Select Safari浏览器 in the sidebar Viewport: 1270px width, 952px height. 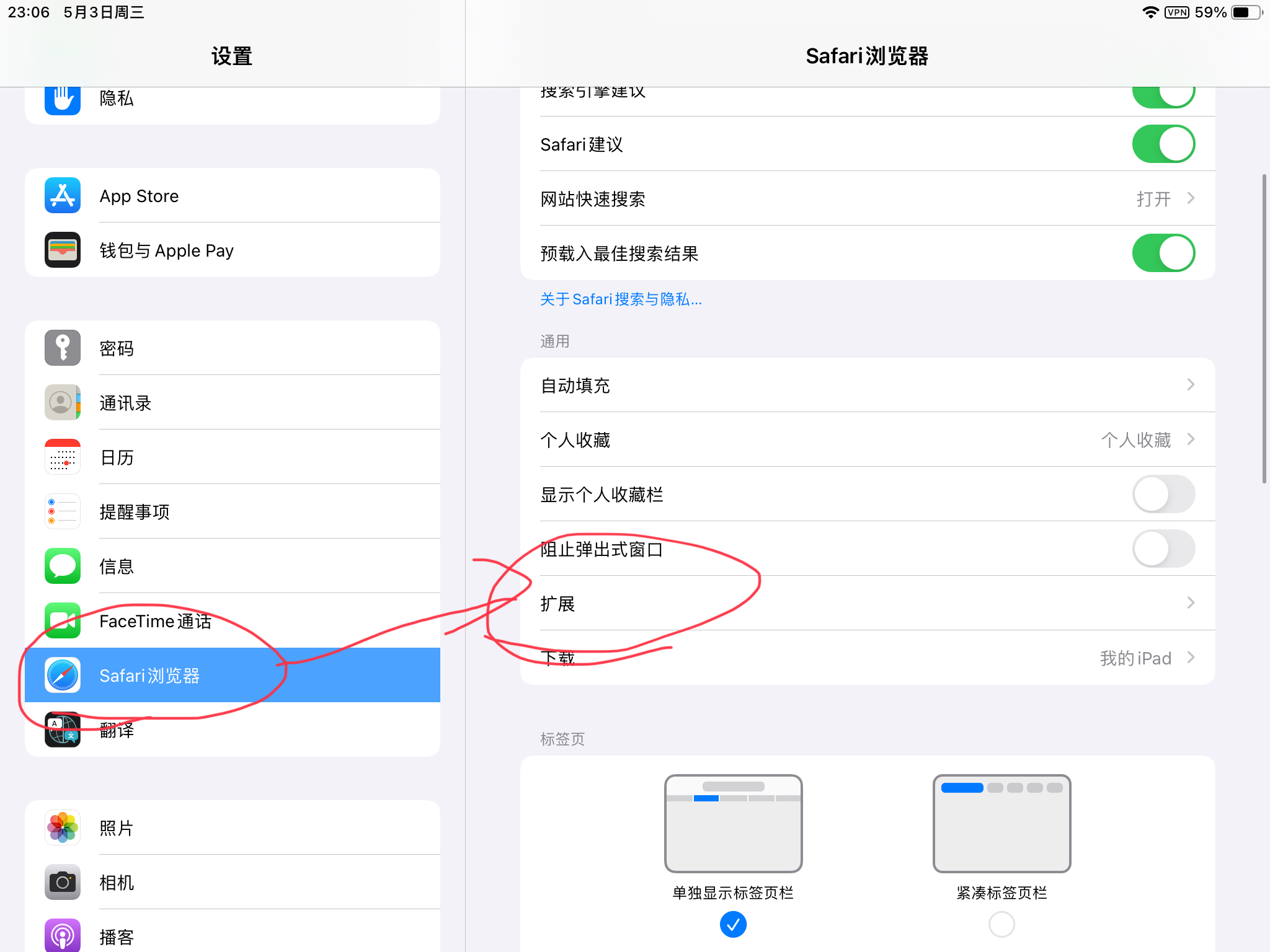pyautogui.click(x=233, y=676)
